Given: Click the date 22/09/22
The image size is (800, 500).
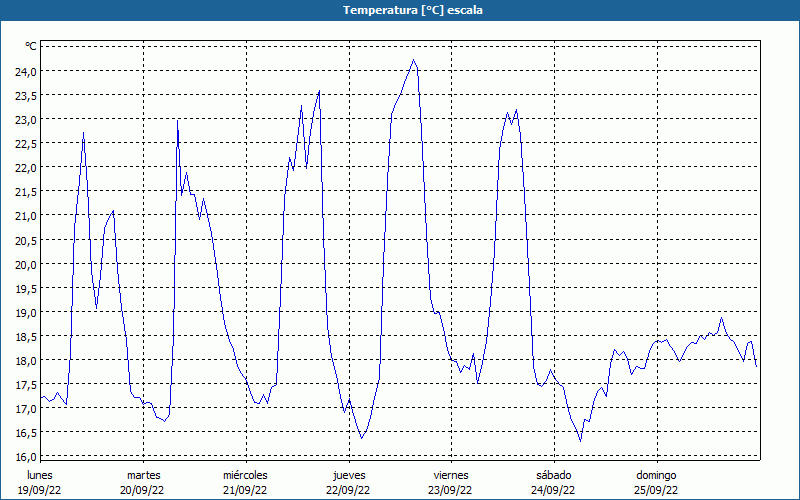Looking at the screenshot, I should [x=348, y=490].
